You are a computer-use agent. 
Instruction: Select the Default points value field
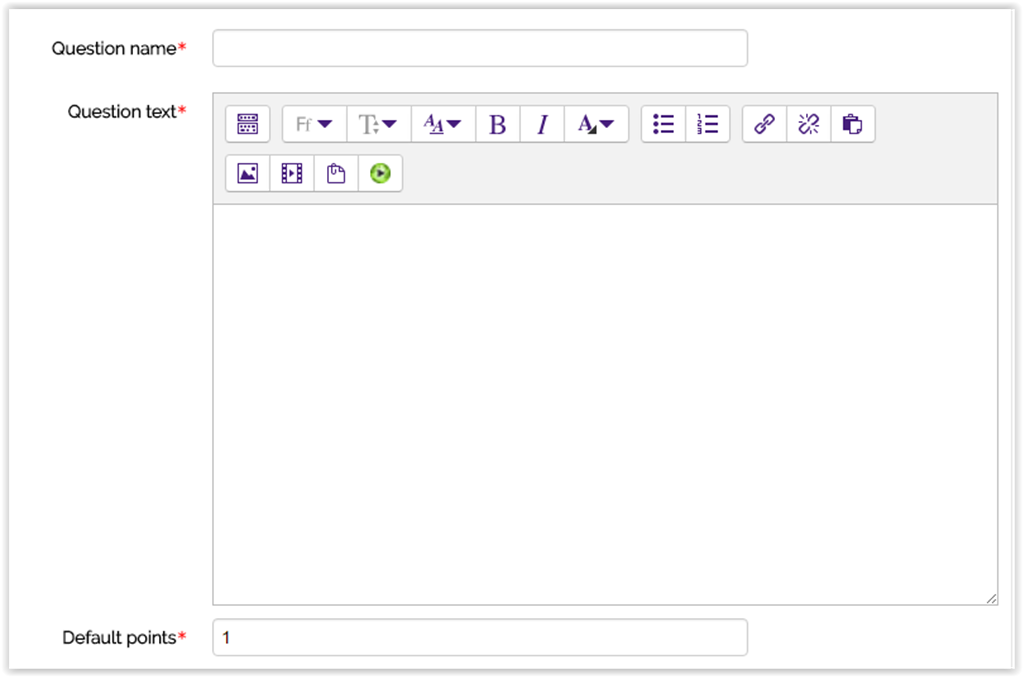pos(479,637)
